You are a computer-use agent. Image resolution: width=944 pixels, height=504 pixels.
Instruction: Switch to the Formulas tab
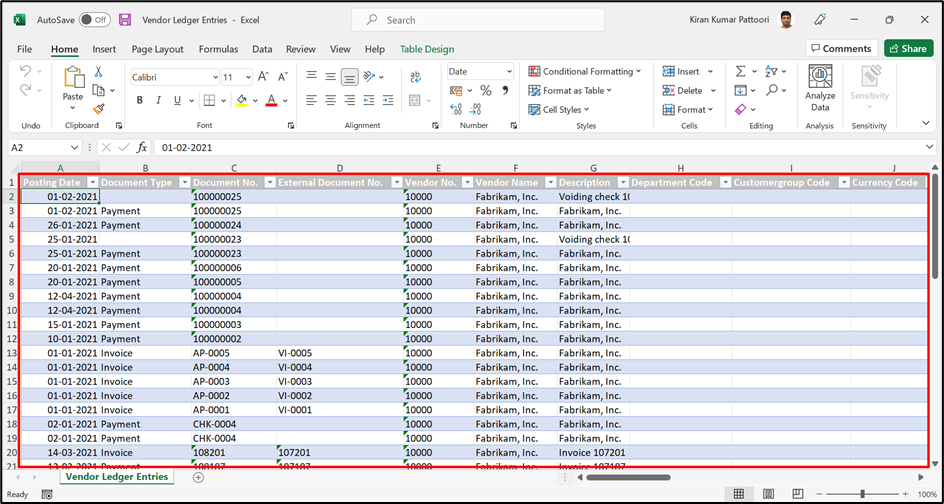tap(219, 49)
